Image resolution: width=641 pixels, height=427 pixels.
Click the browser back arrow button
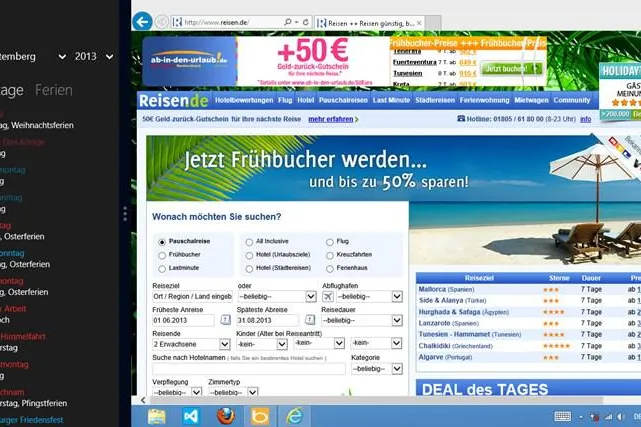click(x=142, y=21)
